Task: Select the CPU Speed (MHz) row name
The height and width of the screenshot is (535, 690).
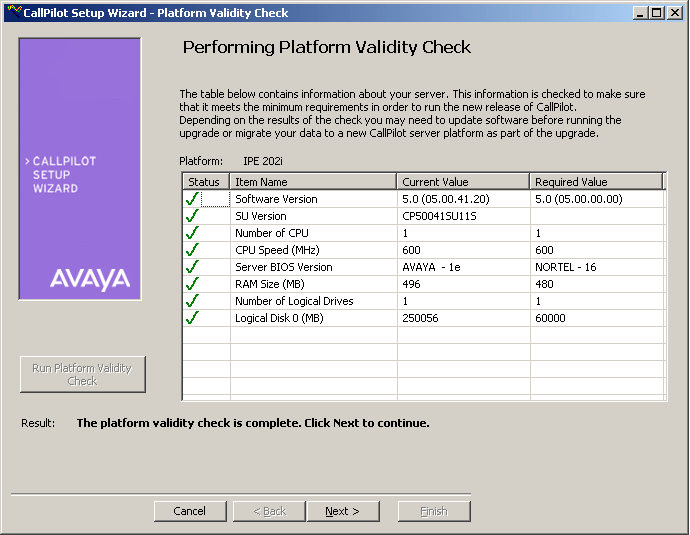Action: tap(277, 250)
